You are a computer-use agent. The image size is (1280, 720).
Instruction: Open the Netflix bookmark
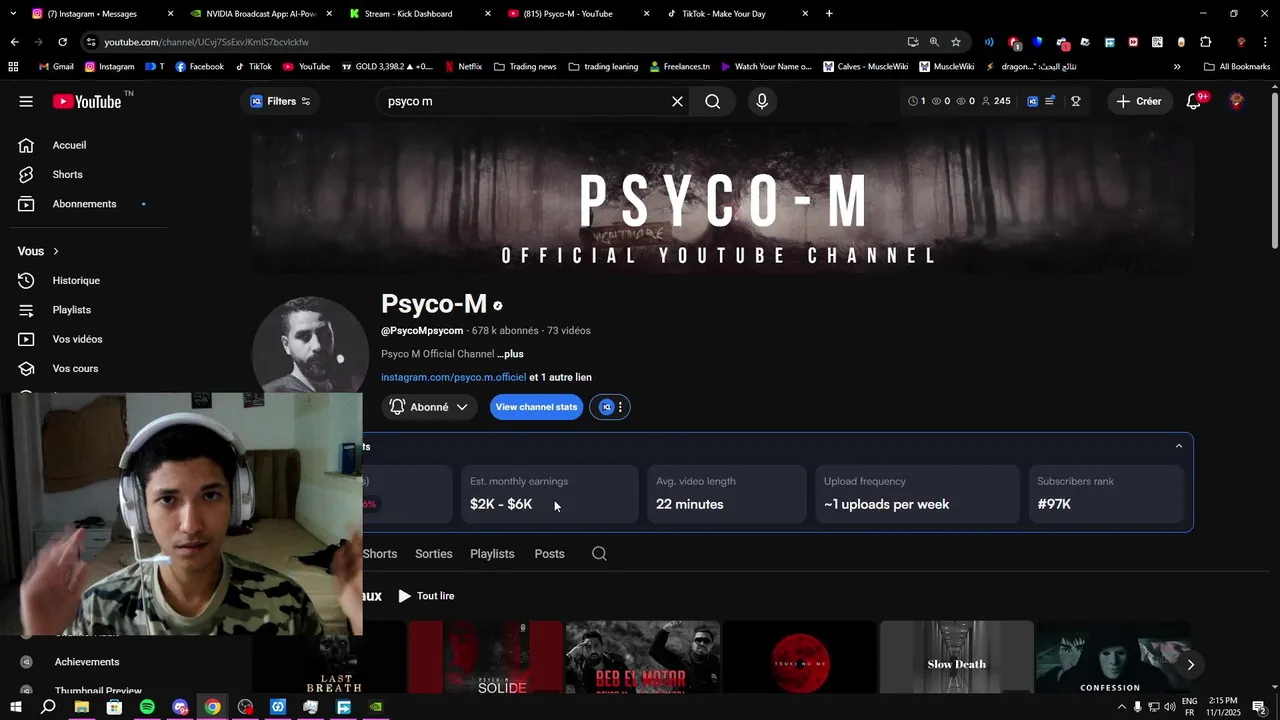pos(462,67)
